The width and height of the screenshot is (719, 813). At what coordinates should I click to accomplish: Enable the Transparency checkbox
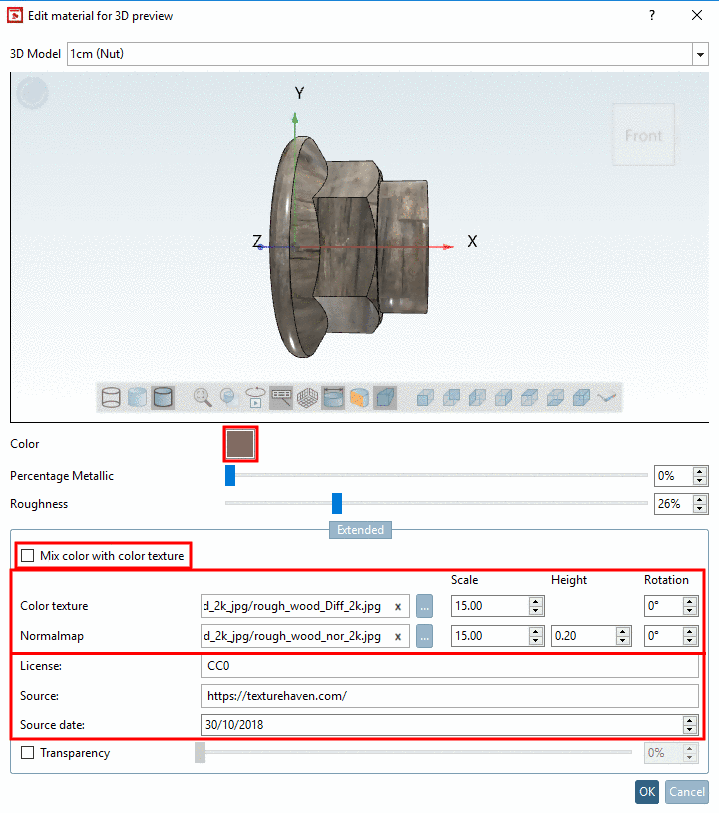pos(28,753)
